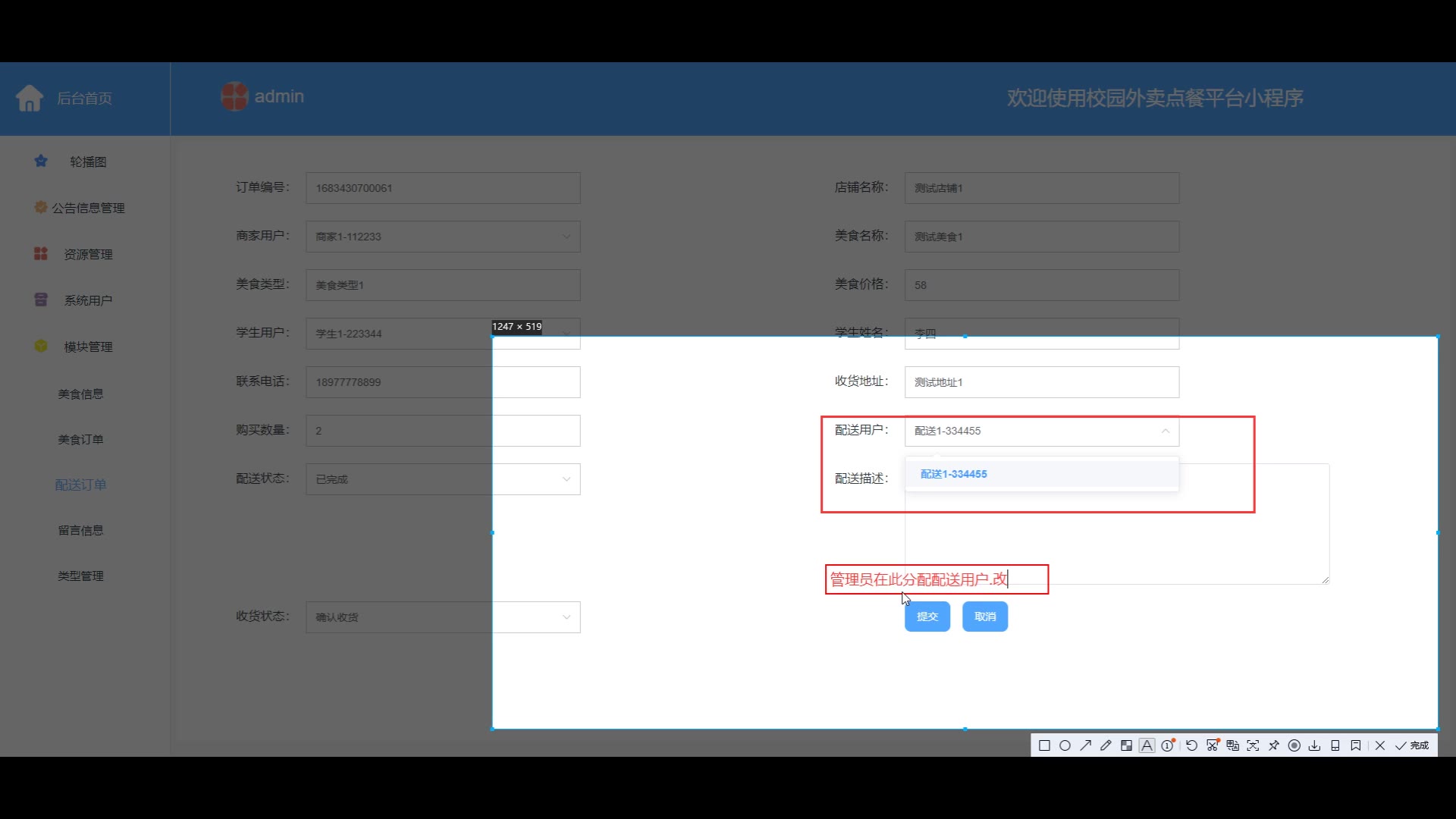
Task: Pin the screenshot to screen
Action: click(1273, 745)
